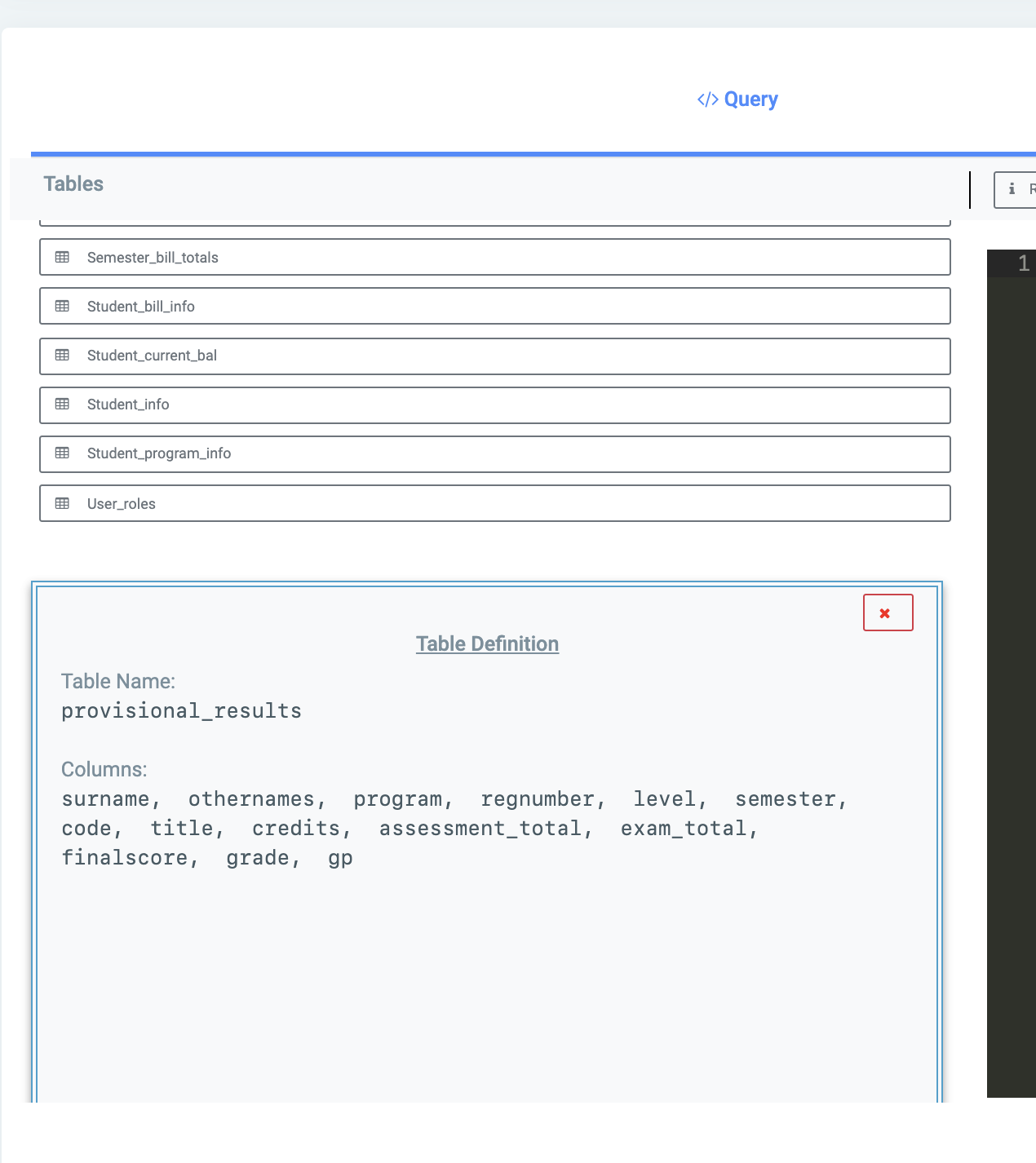Select the table icon next to Student_program_info

click(x=63, y=453)
